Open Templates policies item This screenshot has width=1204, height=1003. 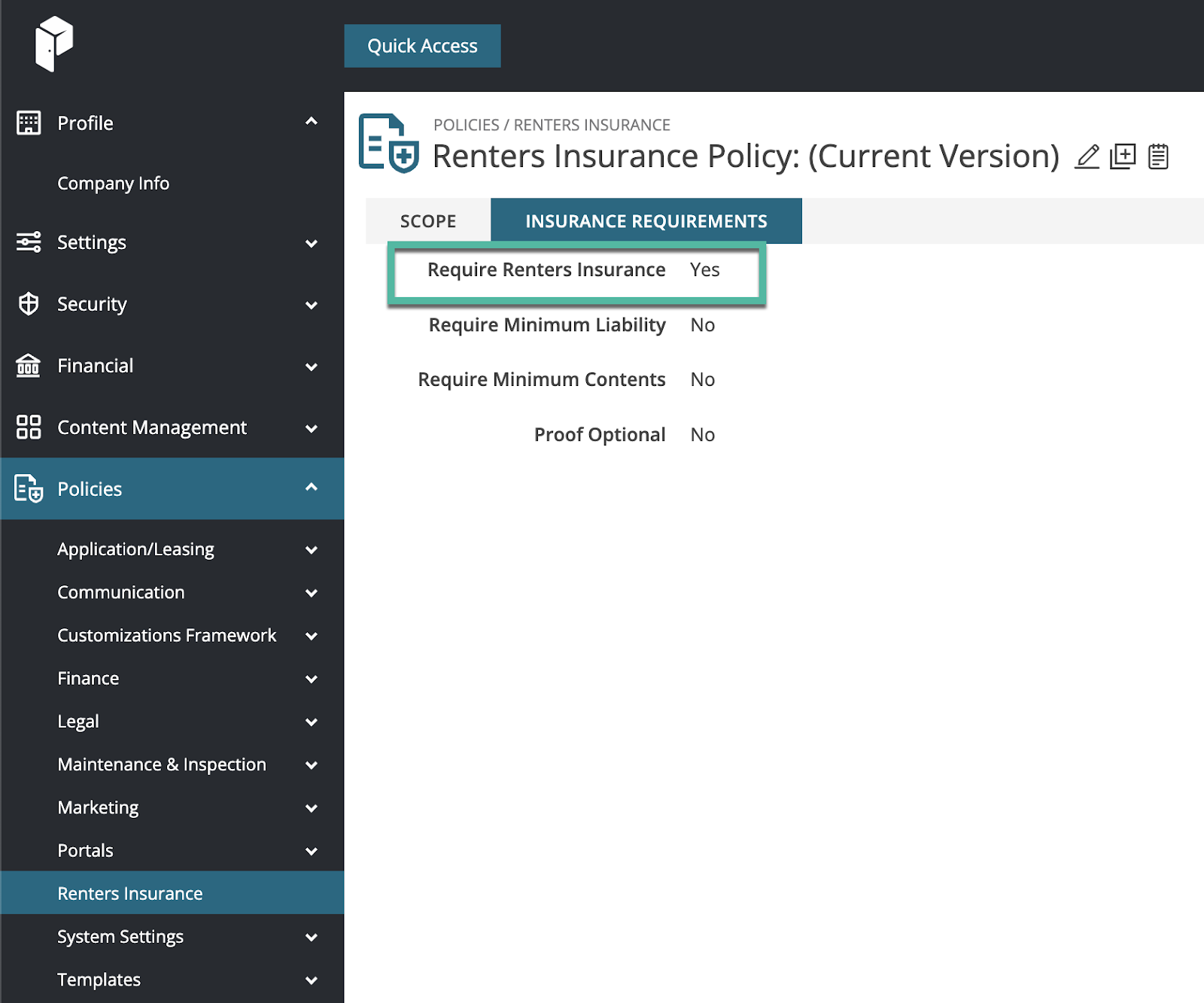point(99,980)
